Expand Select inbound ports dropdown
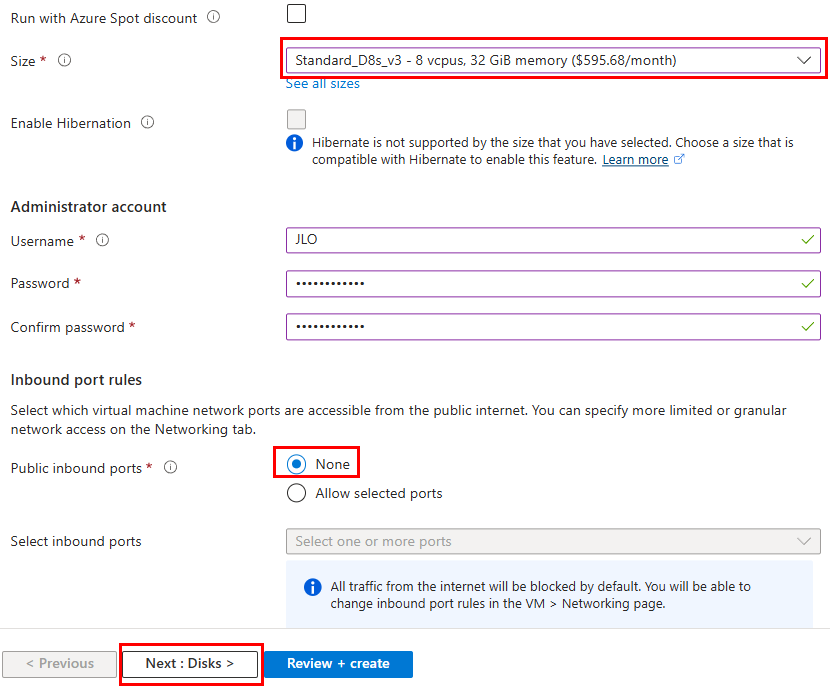Image resolution: width=830 pixels, height=690 pixels. tap(552, 541)
